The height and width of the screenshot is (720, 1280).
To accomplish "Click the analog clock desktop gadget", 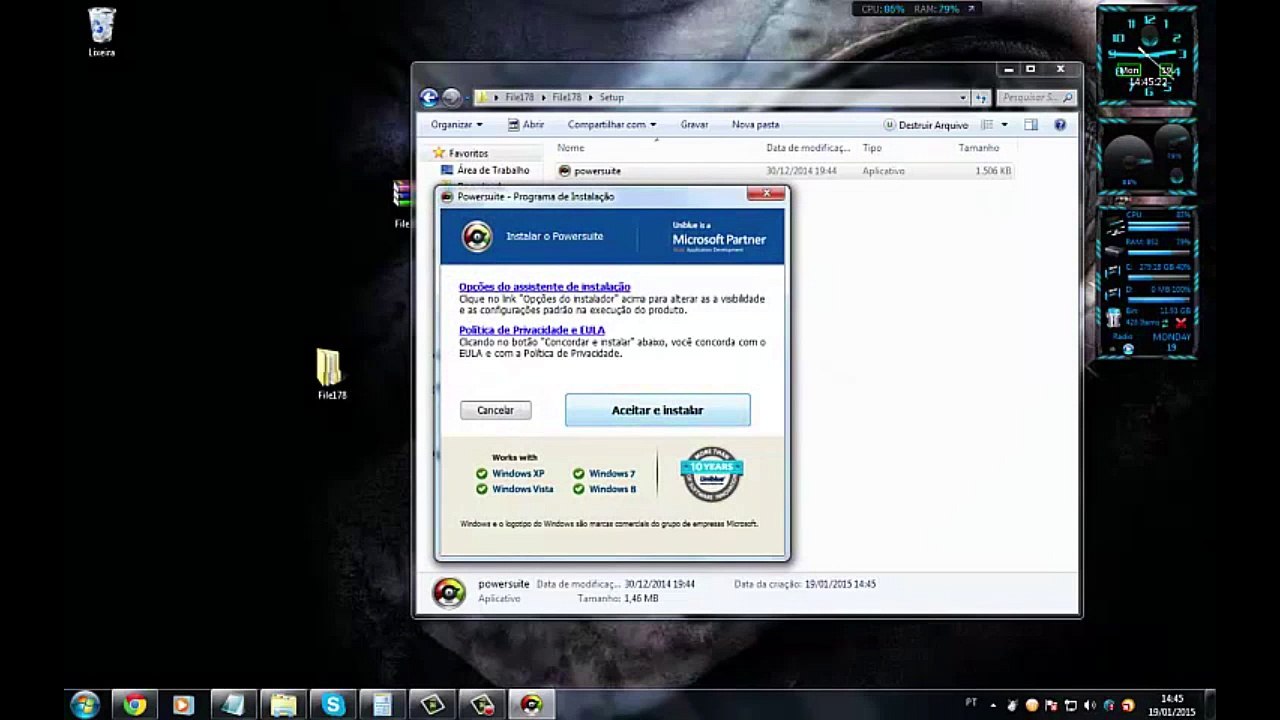I will coord(1148,55).
